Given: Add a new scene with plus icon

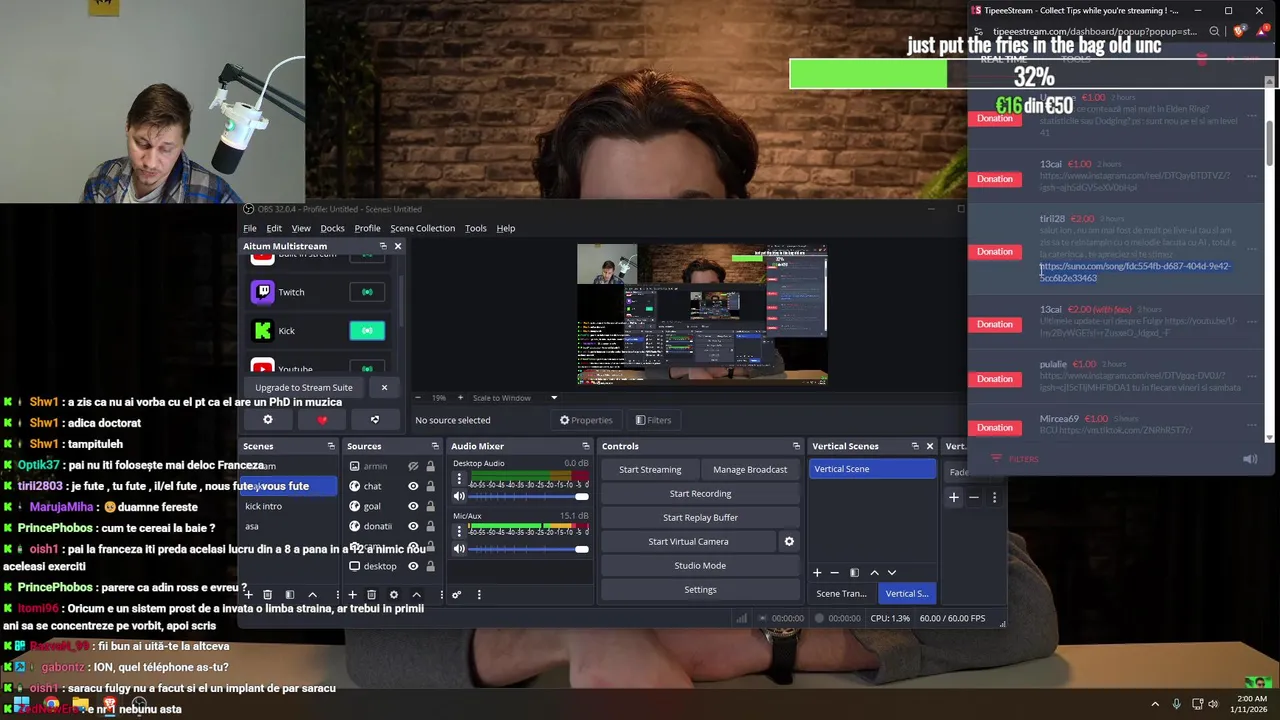Looking at the screenshot, I should pos(248,595).
